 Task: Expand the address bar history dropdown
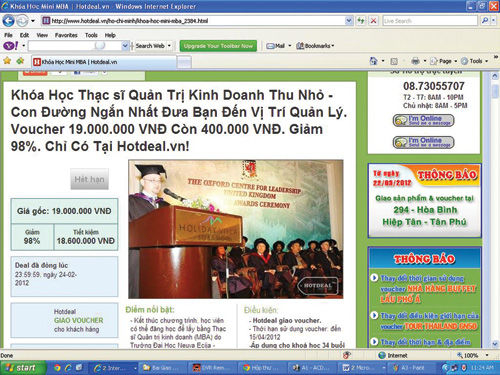point(349,21)
